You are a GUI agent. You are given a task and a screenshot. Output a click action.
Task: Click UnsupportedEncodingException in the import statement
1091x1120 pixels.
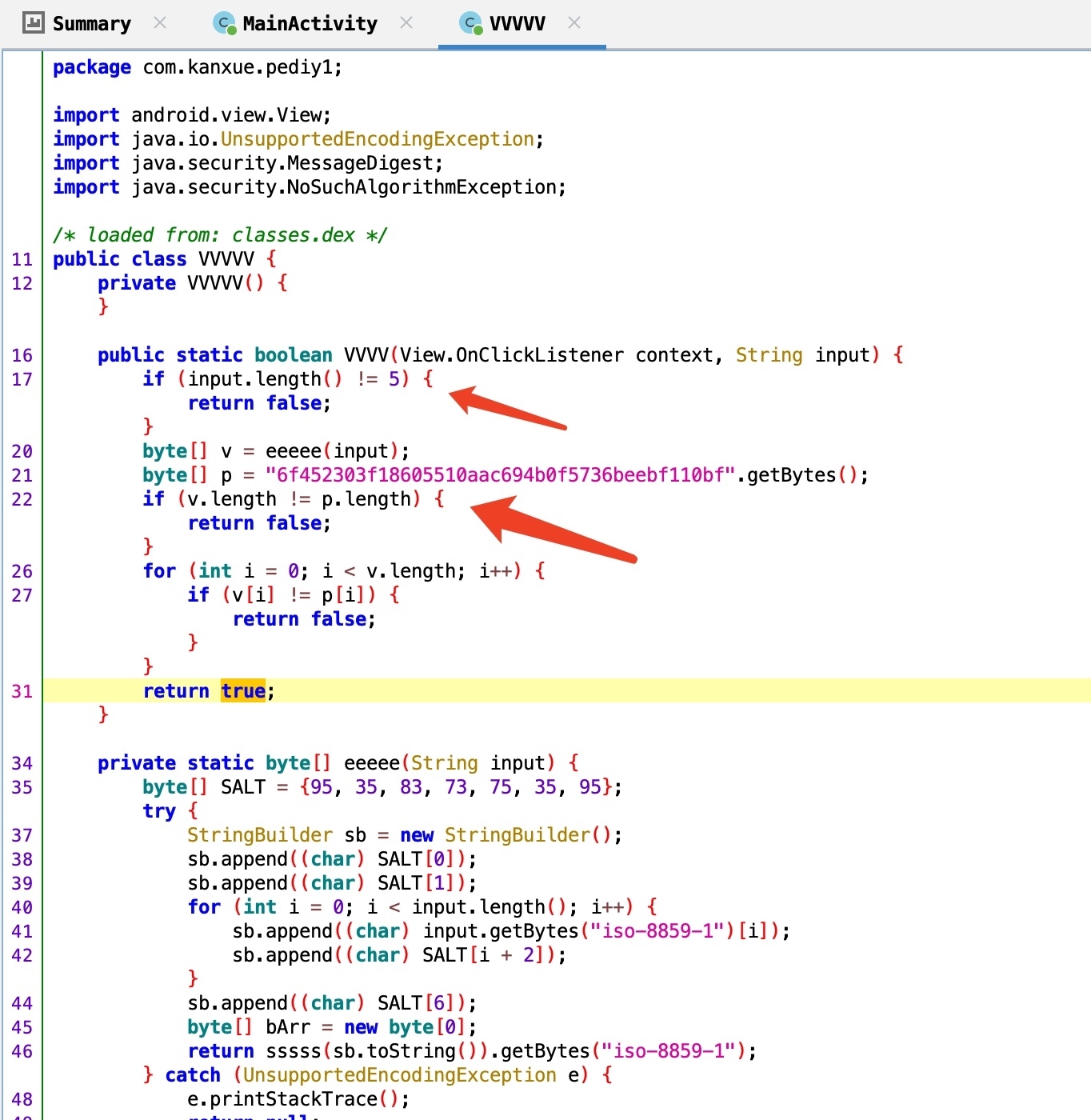(x=377, y=139)
